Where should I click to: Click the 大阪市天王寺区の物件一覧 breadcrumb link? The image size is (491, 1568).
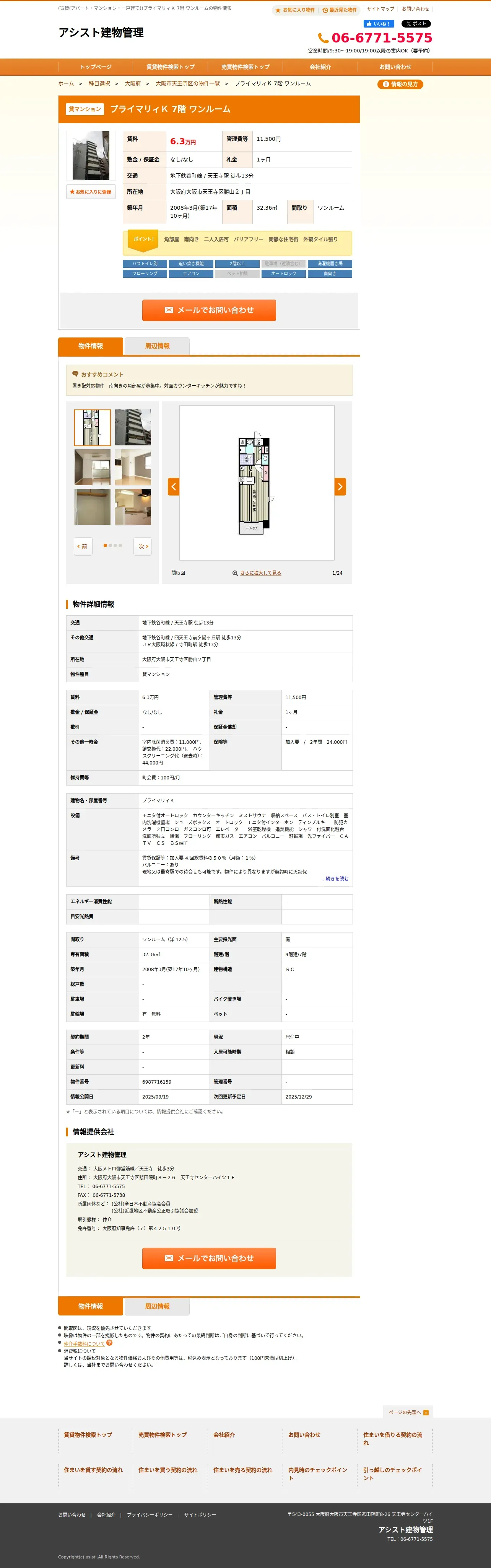coord(187,84)
